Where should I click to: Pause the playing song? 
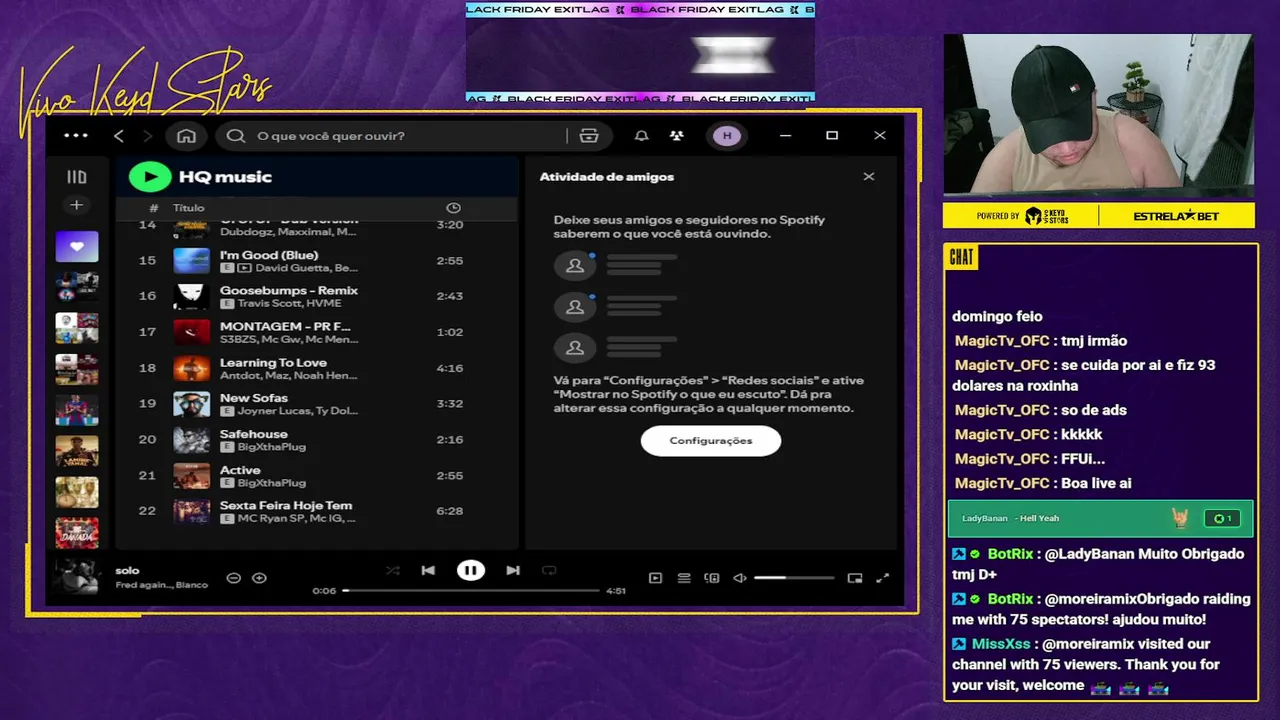(x=471, y=571)
